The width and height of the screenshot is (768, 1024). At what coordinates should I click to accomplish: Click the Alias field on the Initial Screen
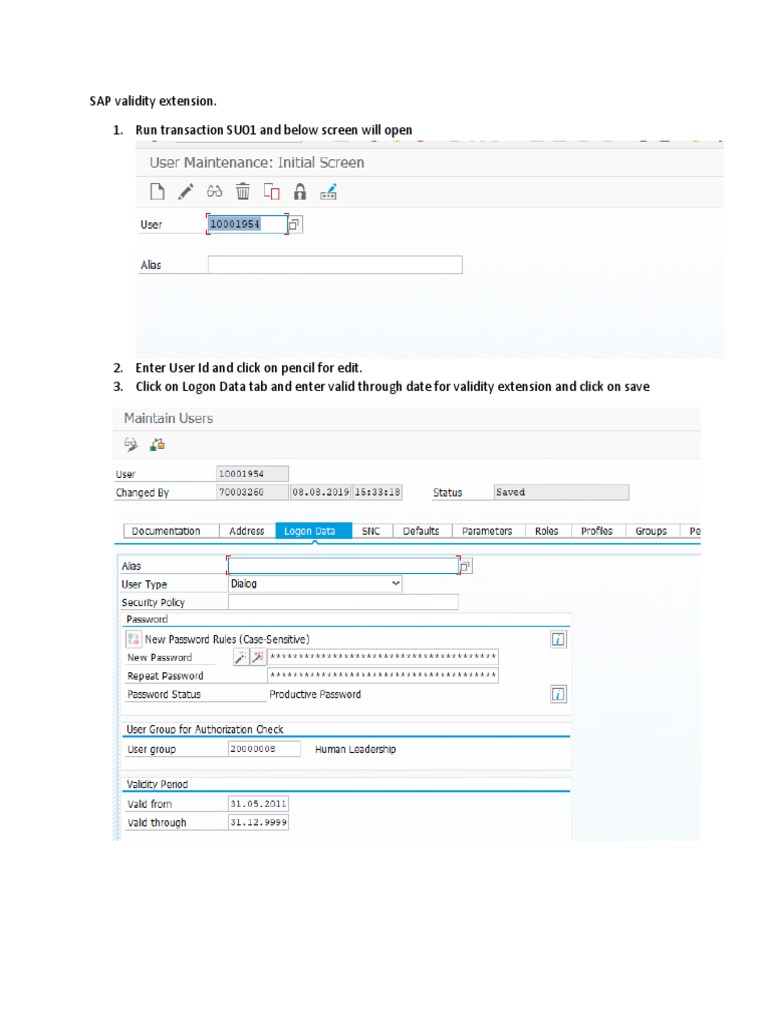click(335, 264)
